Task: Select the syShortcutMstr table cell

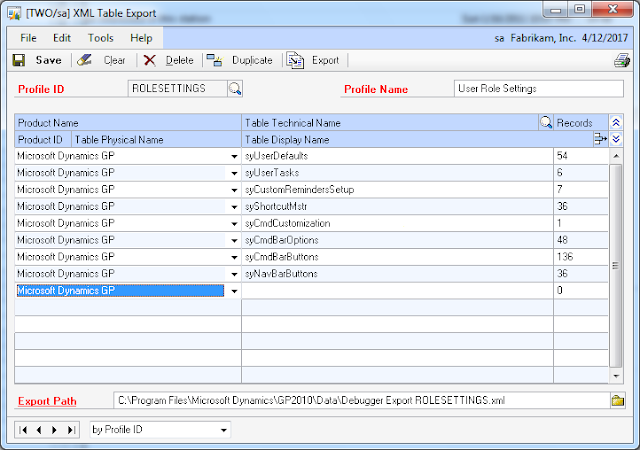Action: coord(397,207)
